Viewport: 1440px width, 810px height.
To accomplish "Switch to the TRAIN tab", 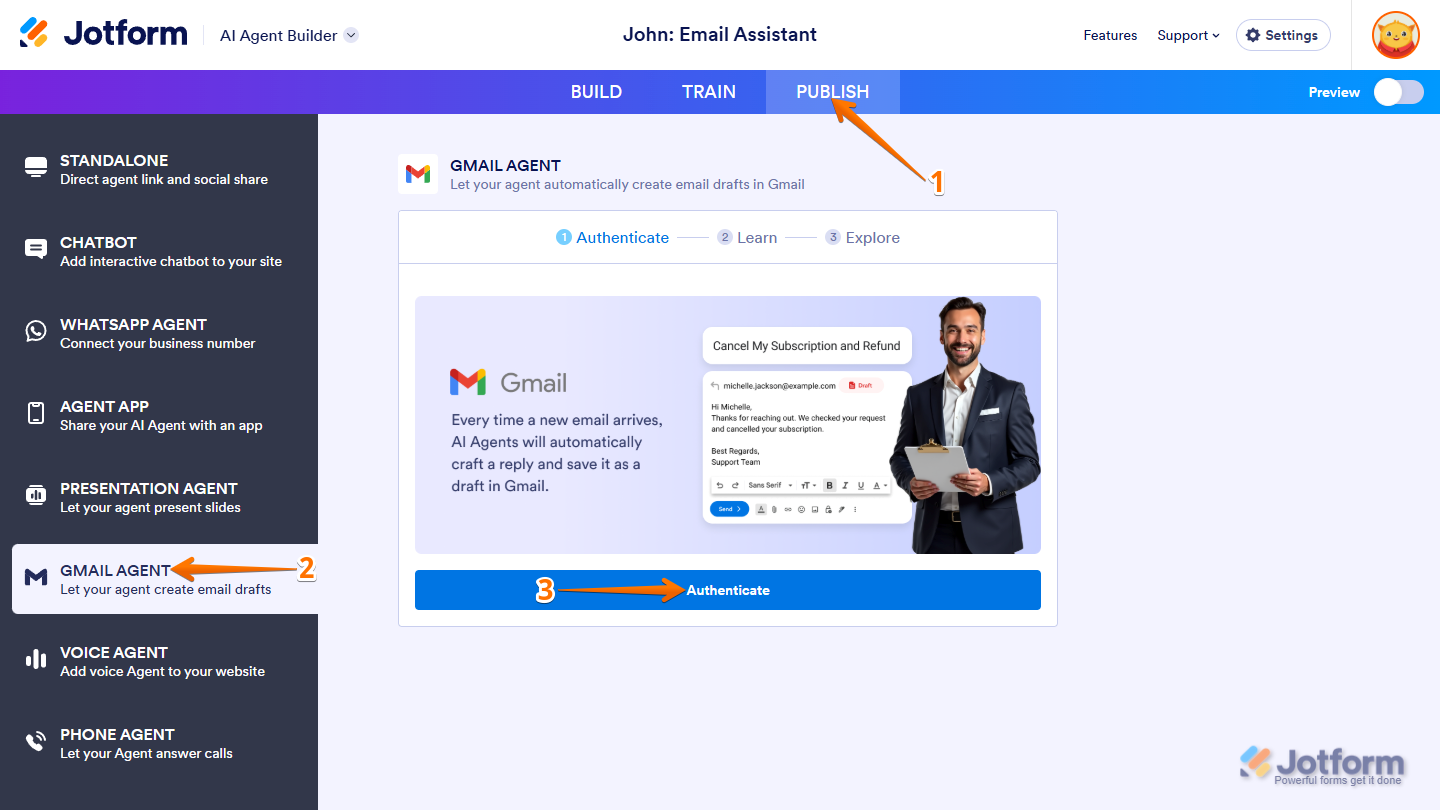I will coord(709,92).
